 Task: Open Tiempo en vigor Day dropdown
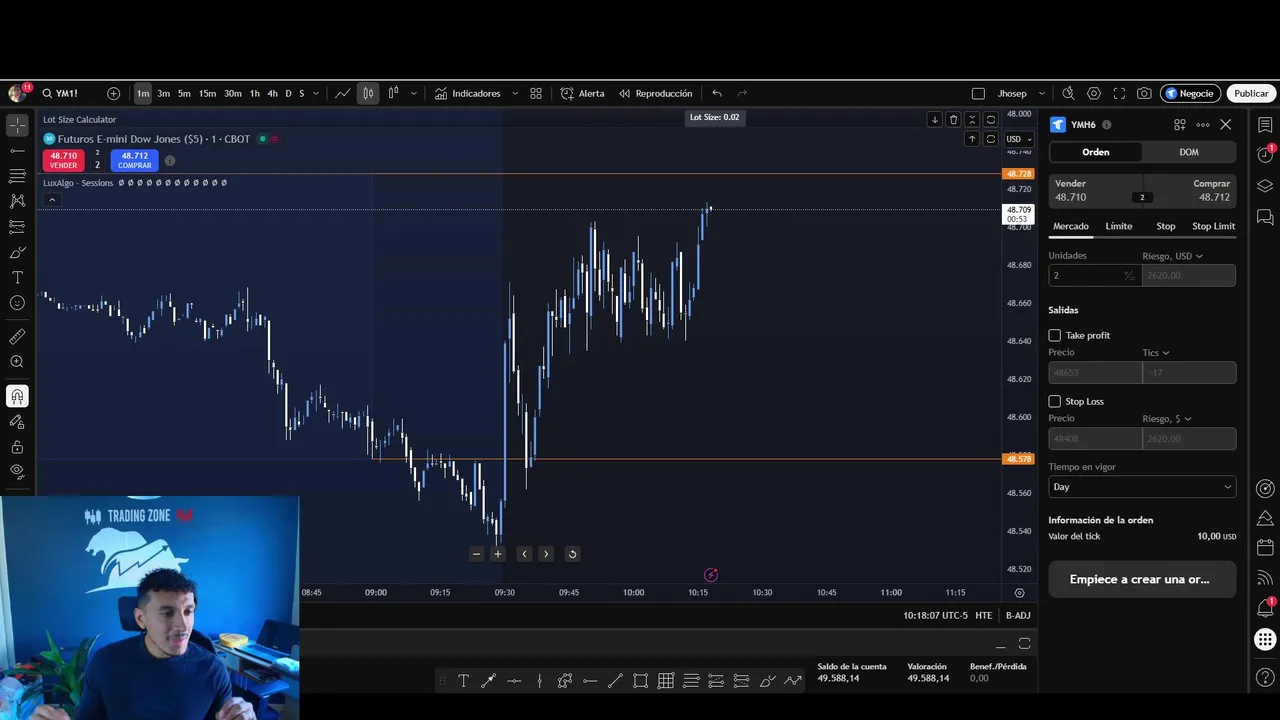(x=1142, y=487)
